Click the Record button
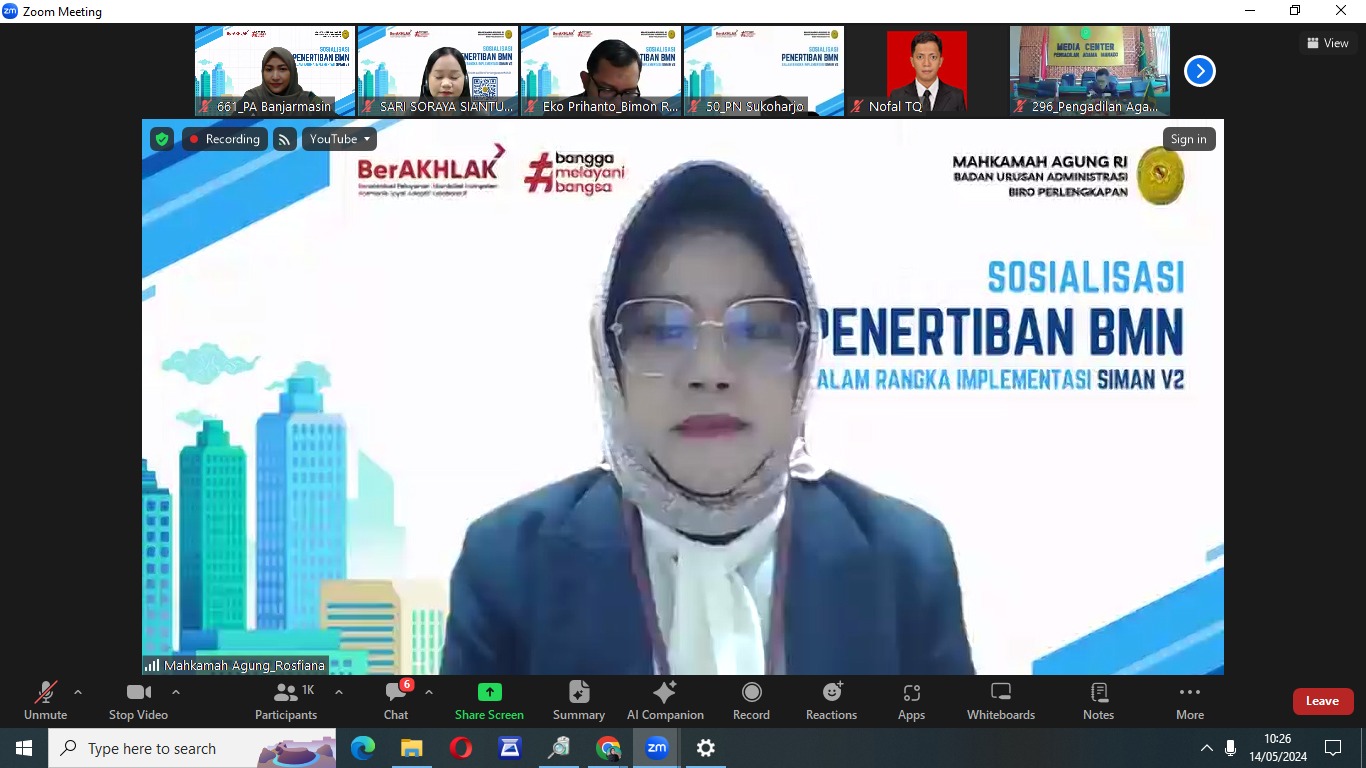 click(751, 700)
